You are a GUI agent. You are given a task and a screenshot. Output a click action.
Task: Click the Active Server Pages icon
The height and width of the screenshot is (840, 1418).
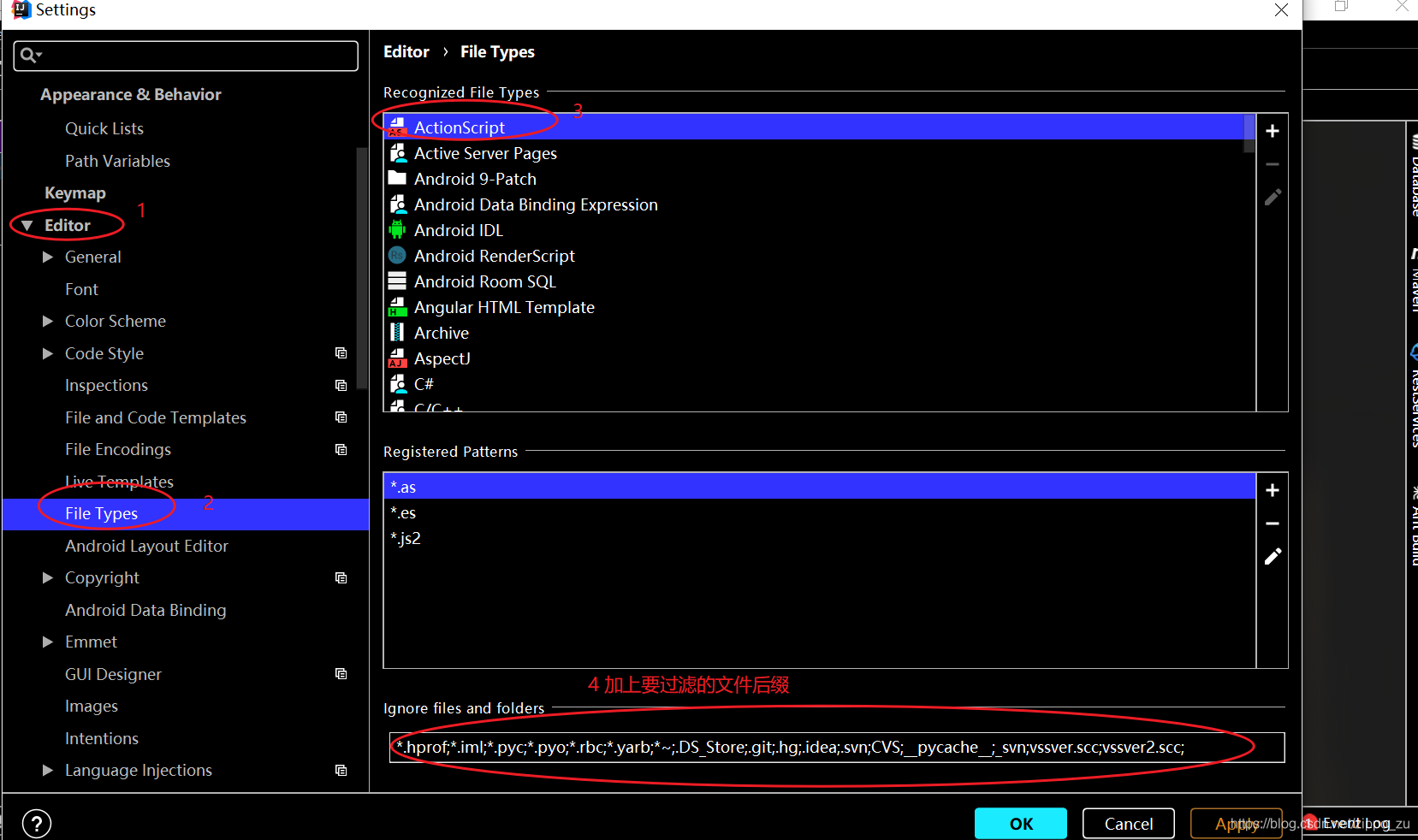pos(397,153)
